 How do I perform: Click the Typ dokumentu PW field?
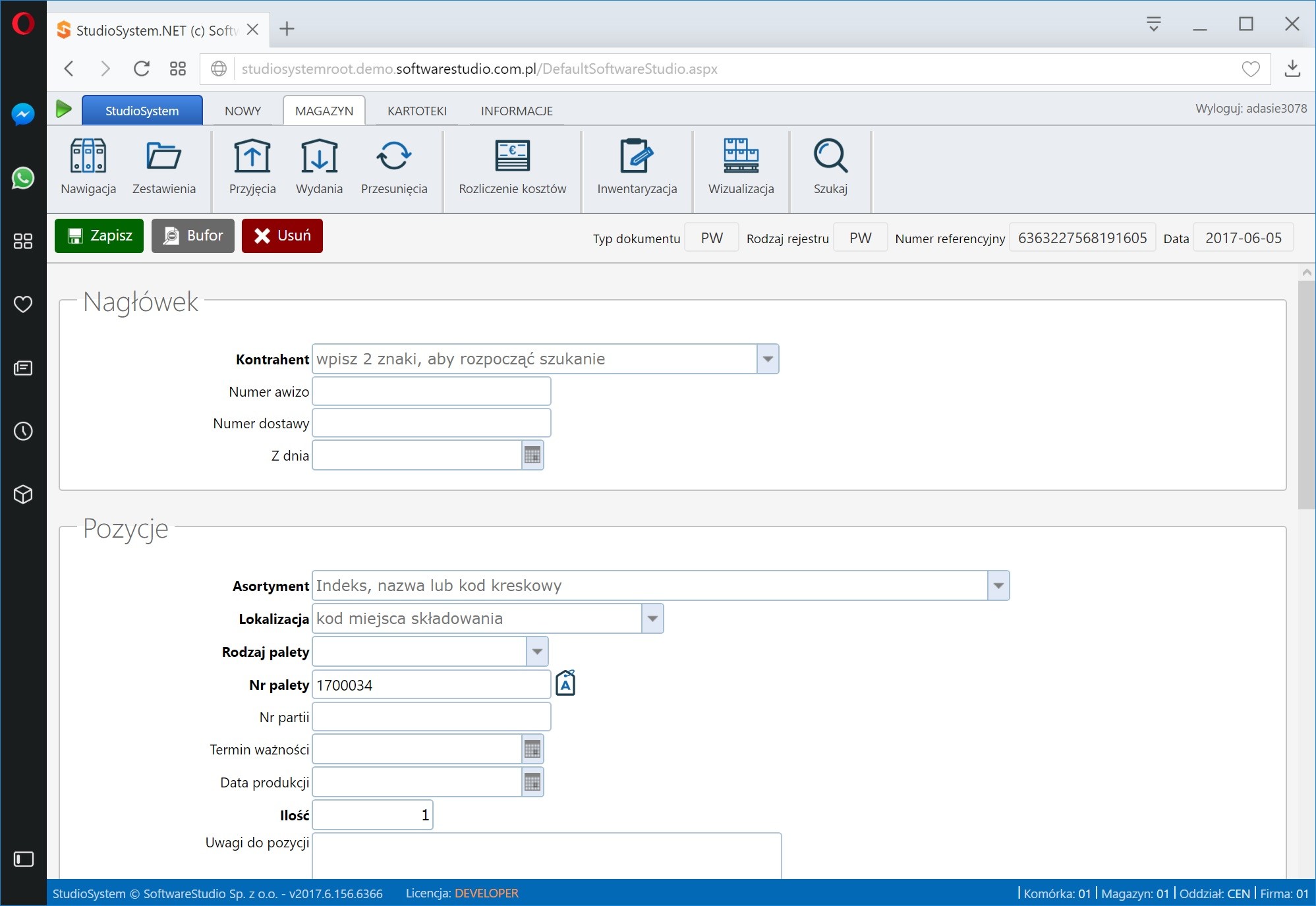(x=712, y=238)
